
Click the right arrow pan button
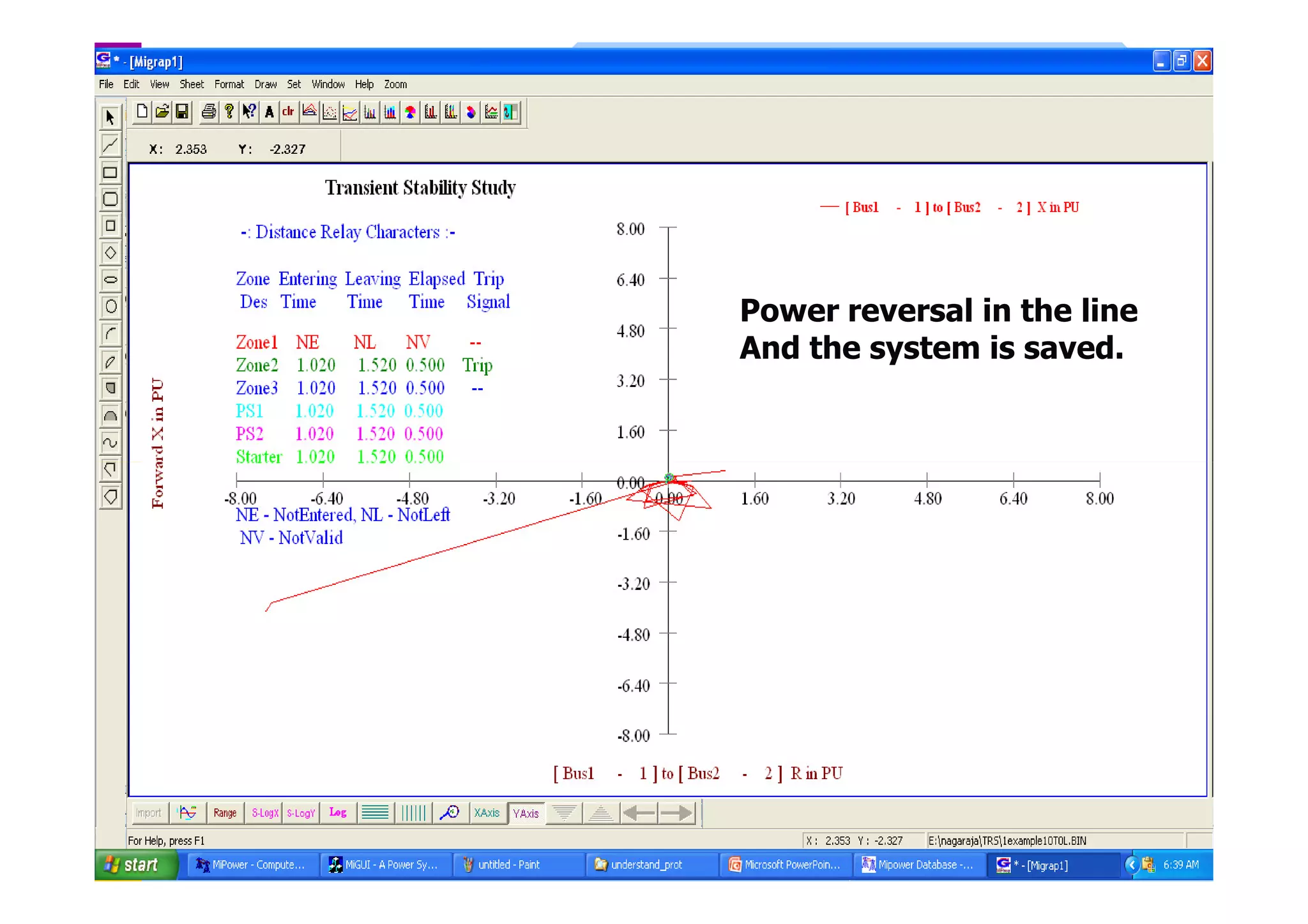(676, 813)
